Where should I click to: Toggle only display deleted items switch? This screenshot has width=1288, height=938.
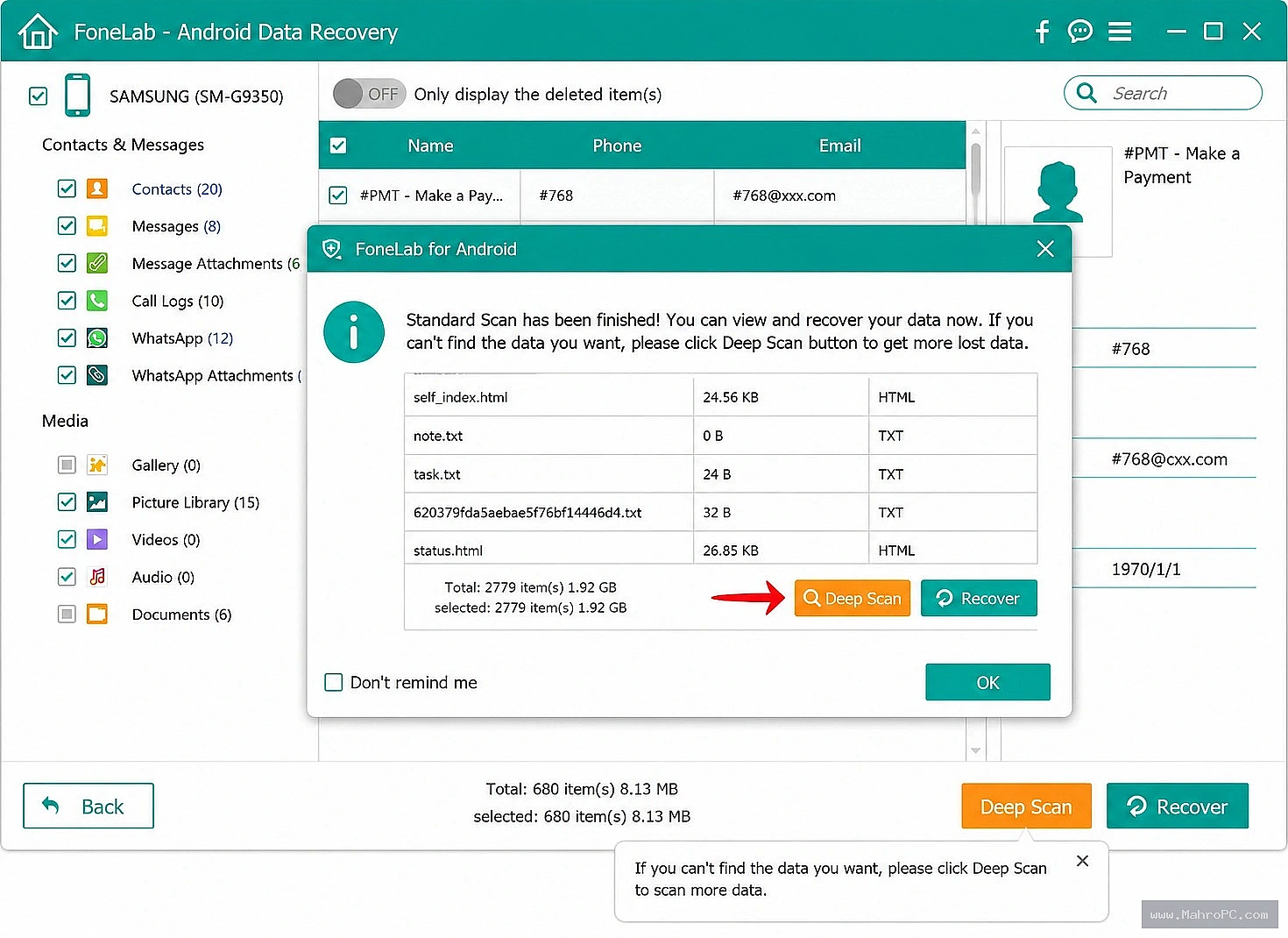pos(369,94)
